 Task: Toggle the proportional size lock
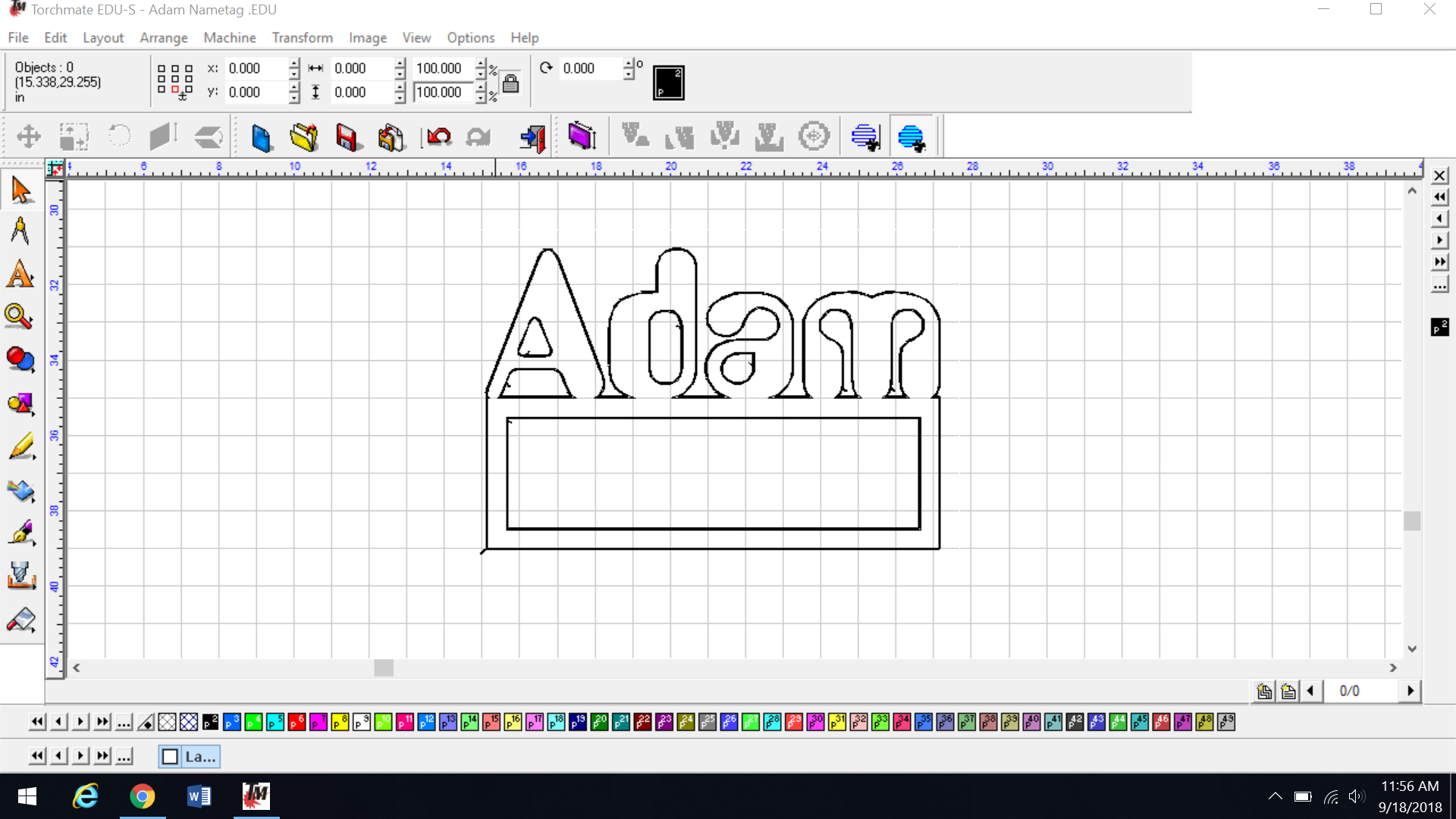(x=510, y=83)
